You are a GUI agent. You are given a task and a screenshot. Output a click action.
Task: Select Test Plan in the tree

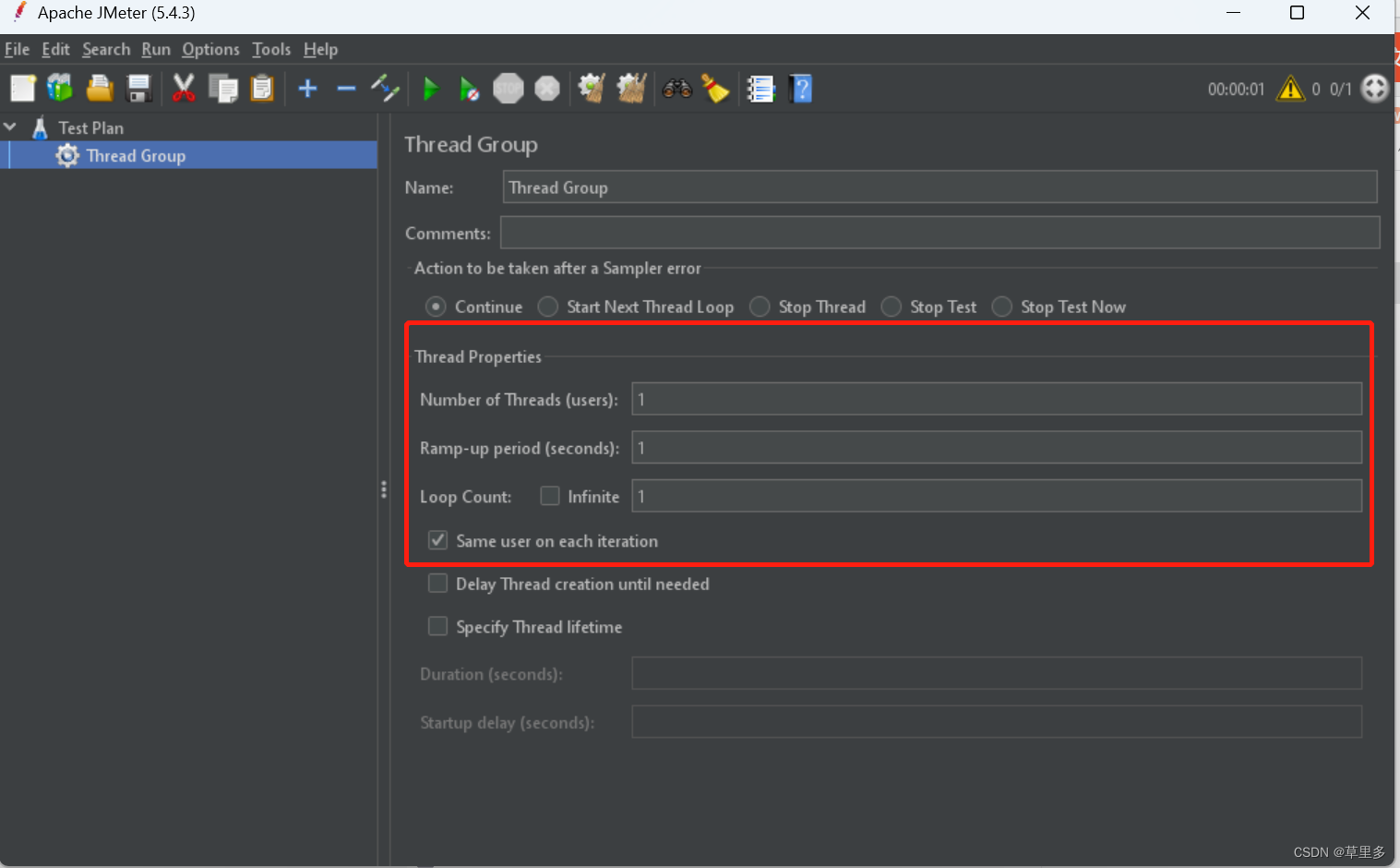point(90,127)
